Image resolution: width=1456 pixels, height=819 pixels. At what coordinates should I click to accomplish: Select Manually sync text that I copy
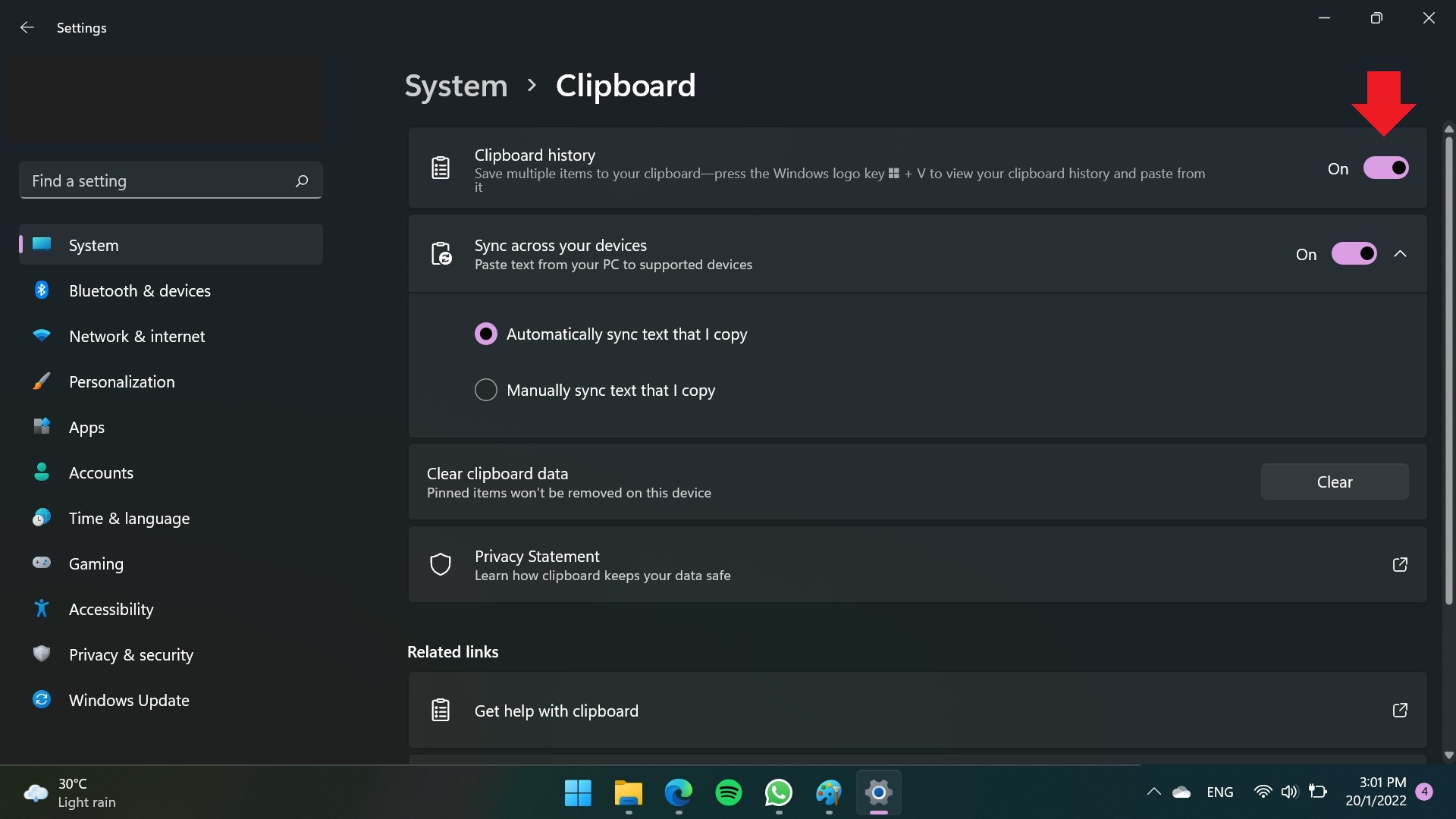pos(486,391)
